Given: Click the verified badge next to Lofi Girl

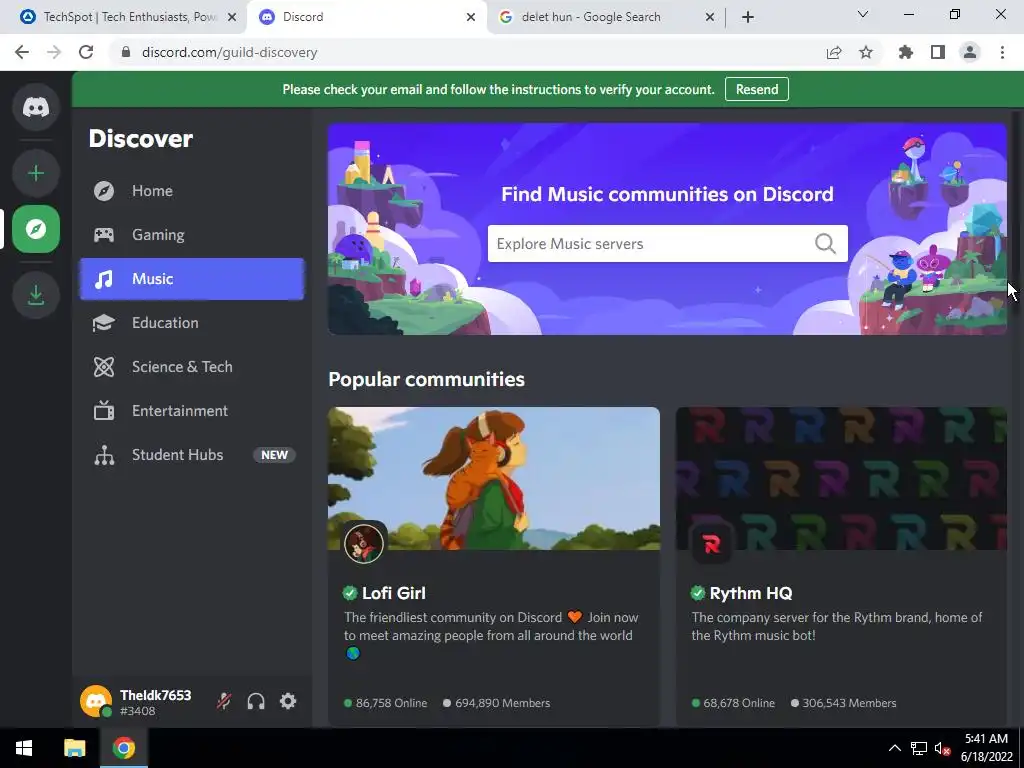Looking at the screenshot, I should coord(350,593).
